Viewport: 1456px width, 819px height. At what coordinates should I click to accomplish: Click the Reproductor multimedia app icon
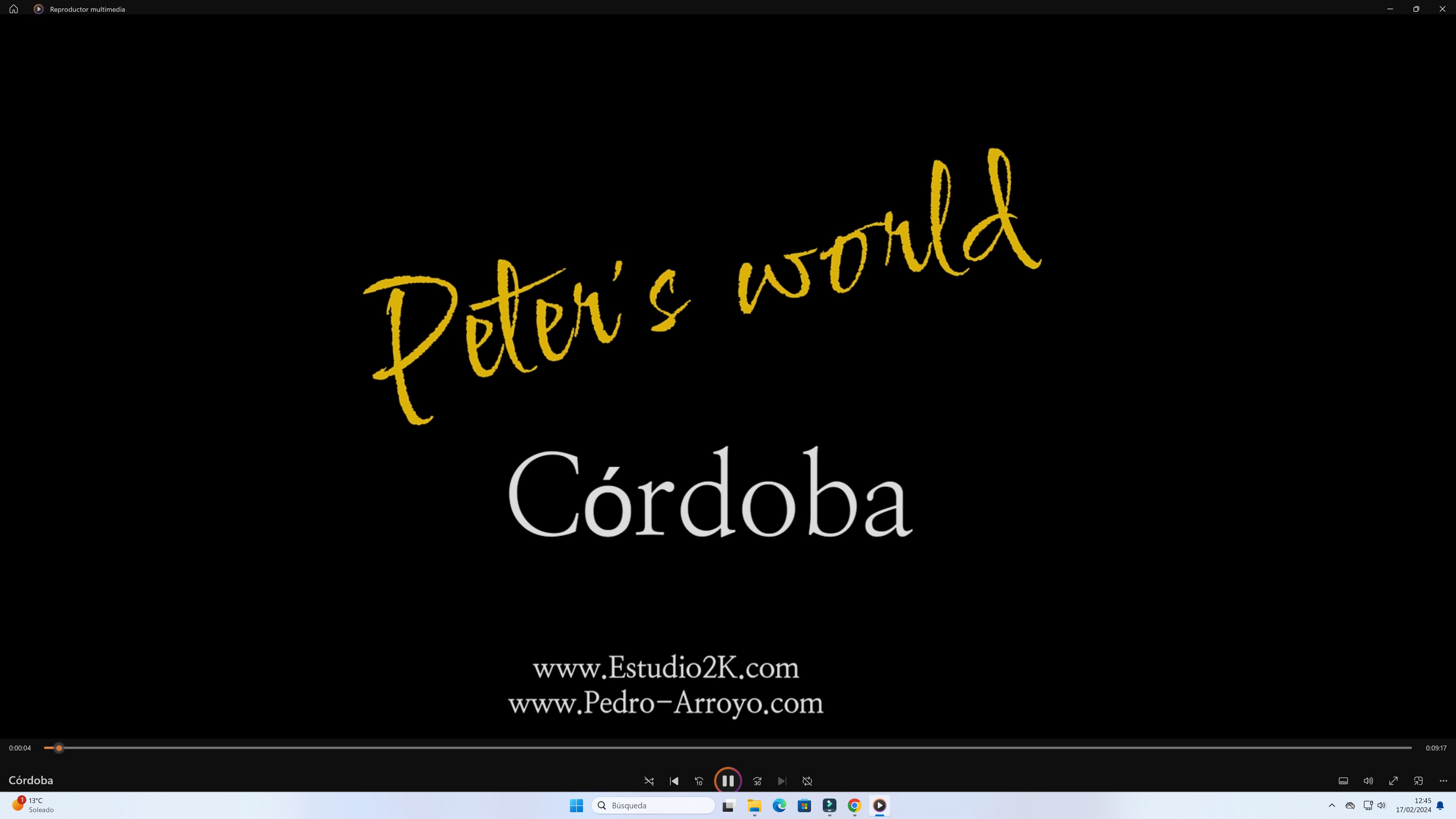(x=38, y=9)
